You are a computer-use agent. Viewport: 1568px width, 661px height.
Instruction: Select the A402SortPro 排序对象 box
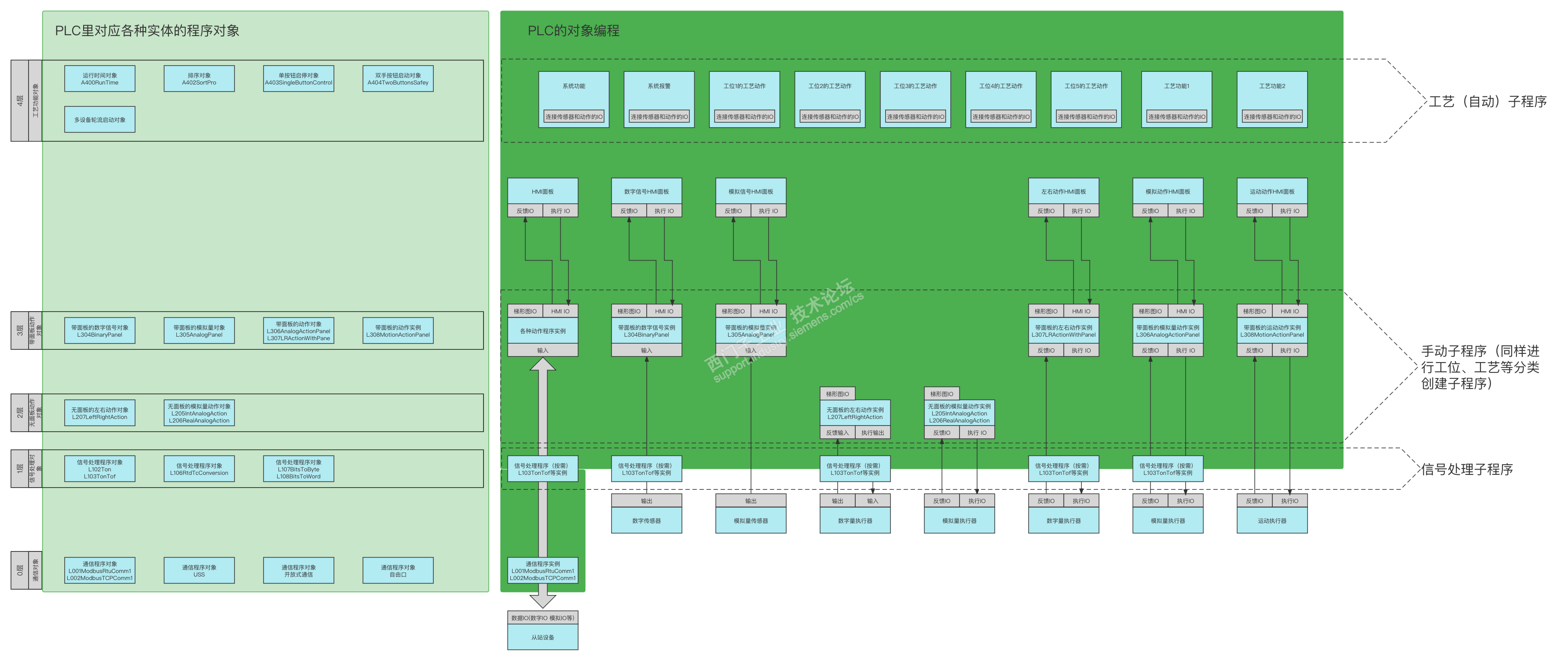pyautogui.click(x=199, y=79)
